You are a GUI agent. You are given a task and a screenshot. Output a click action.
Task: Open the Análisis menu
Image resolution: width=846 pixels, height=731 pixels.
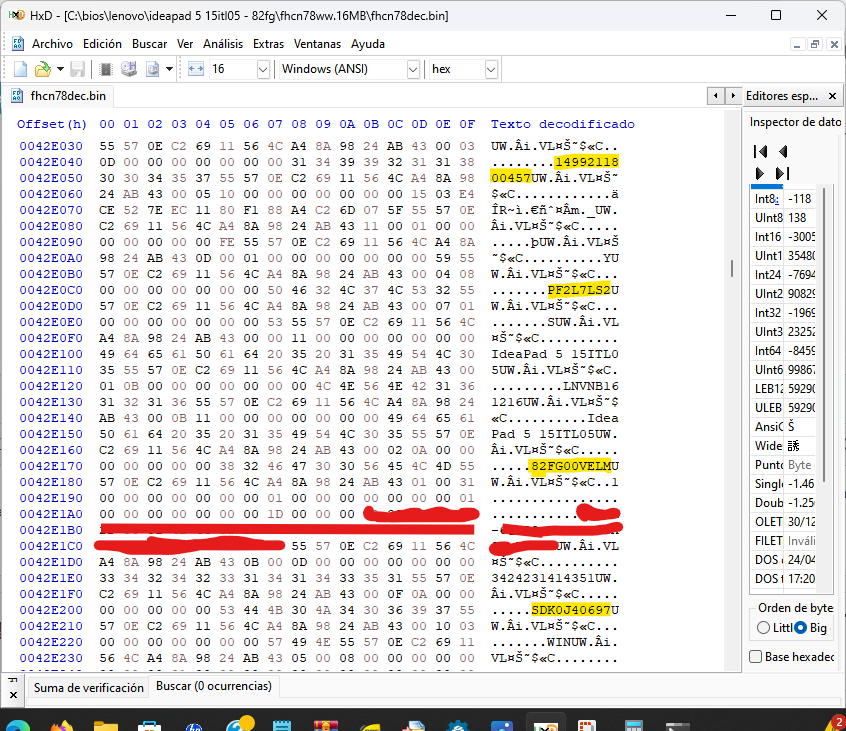223,44
